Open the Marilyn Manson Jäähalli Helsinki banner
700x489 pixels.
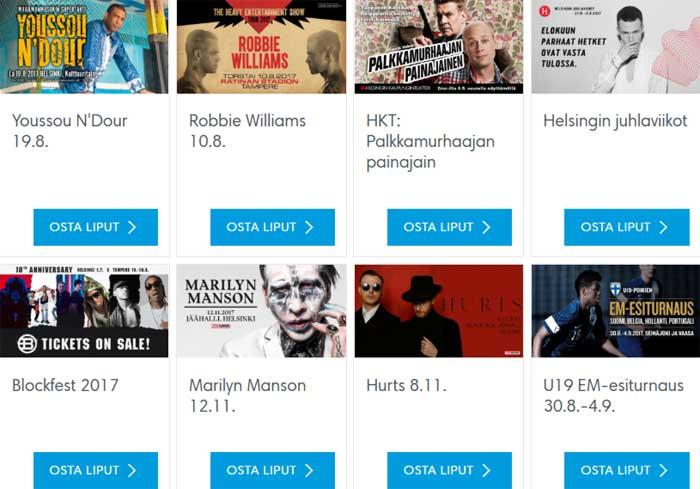[261, 311]
